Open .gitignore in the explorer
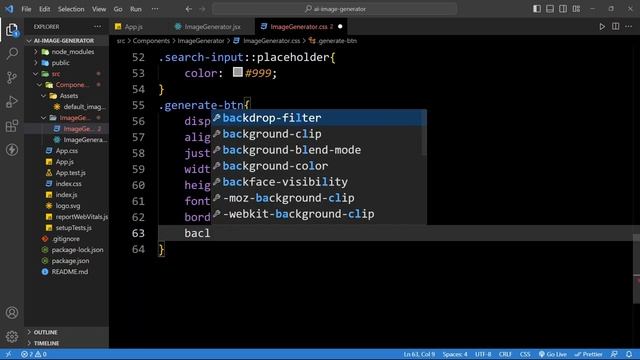 click(67, 239)
